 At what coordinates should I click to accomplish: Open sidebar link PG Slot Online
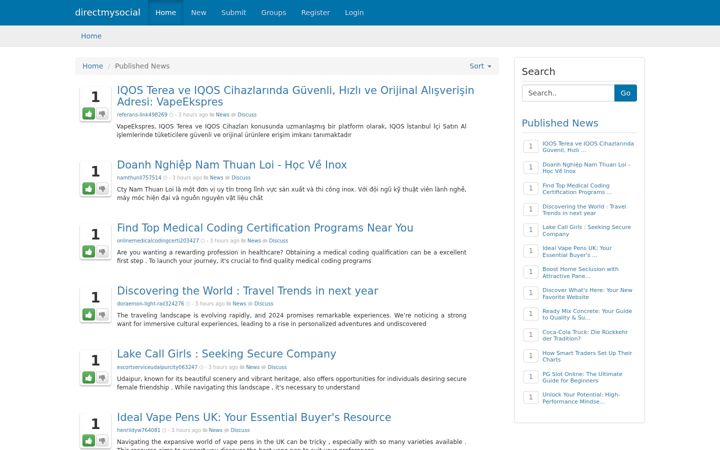(x=582, y=377)
